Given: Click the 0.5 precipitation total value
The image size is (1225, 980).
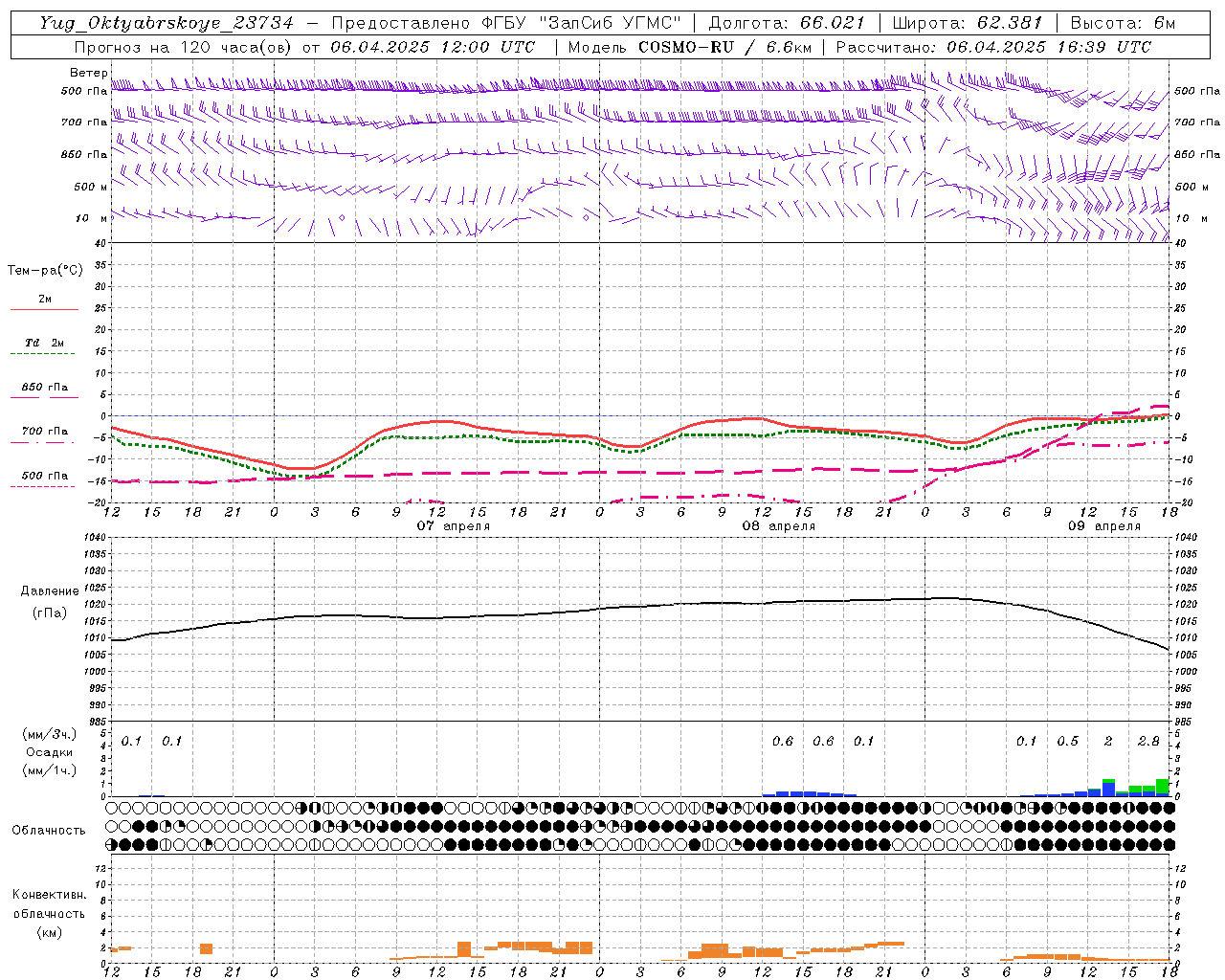Looking at the screenshot, I should click(x=1067, y=741).
